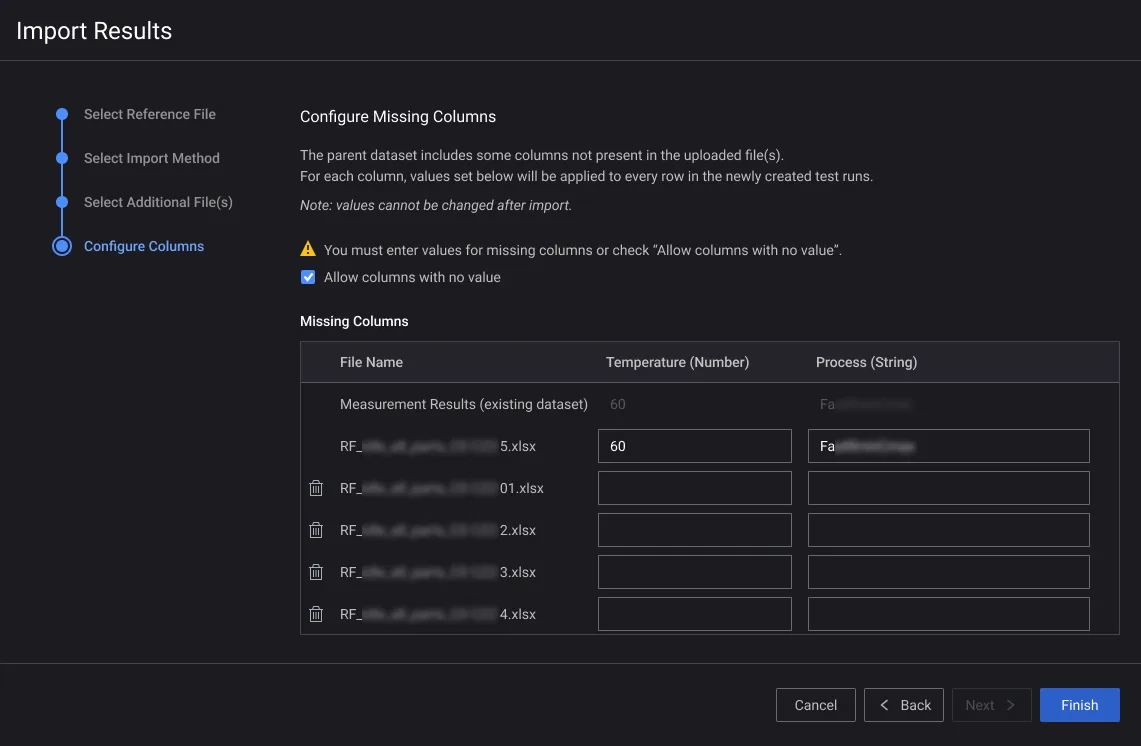
Task: Click the Back button
Action: tap(903, 705)
